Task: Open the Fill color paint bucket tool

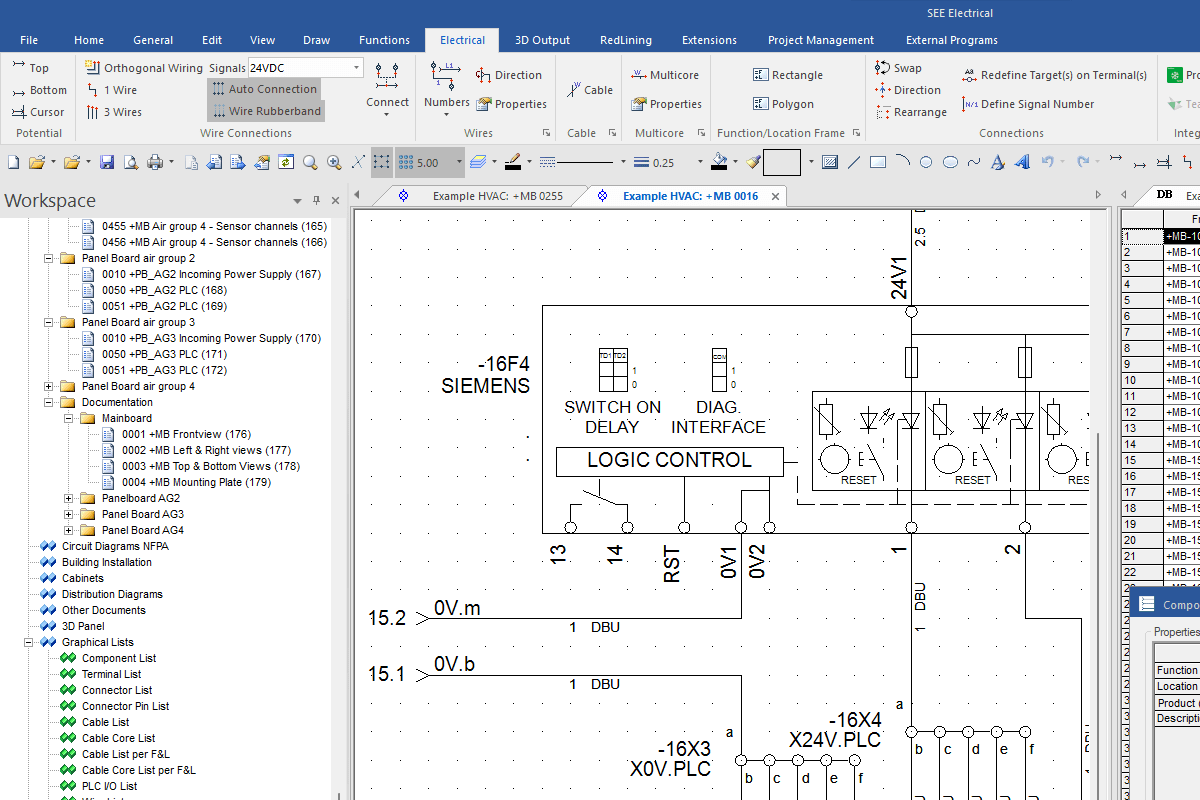Action: (x=720, y=161)
